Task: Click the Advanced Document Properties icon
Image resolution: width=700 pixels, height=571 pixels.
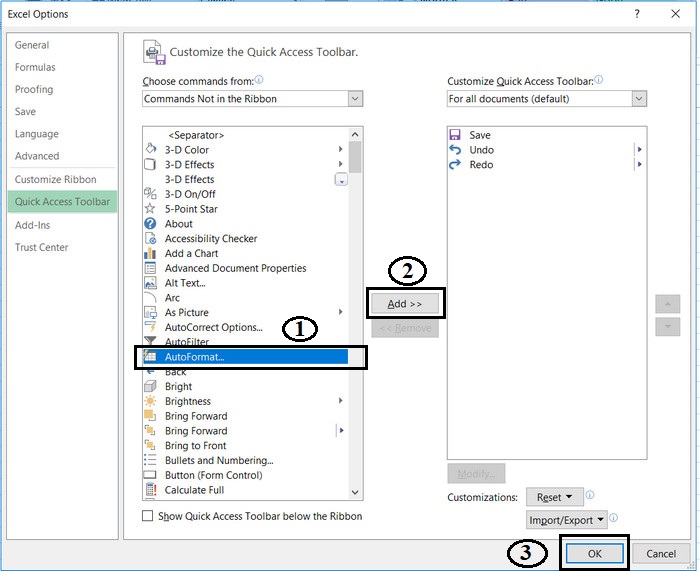Action: pyautogui.click(x=150, y=268)
